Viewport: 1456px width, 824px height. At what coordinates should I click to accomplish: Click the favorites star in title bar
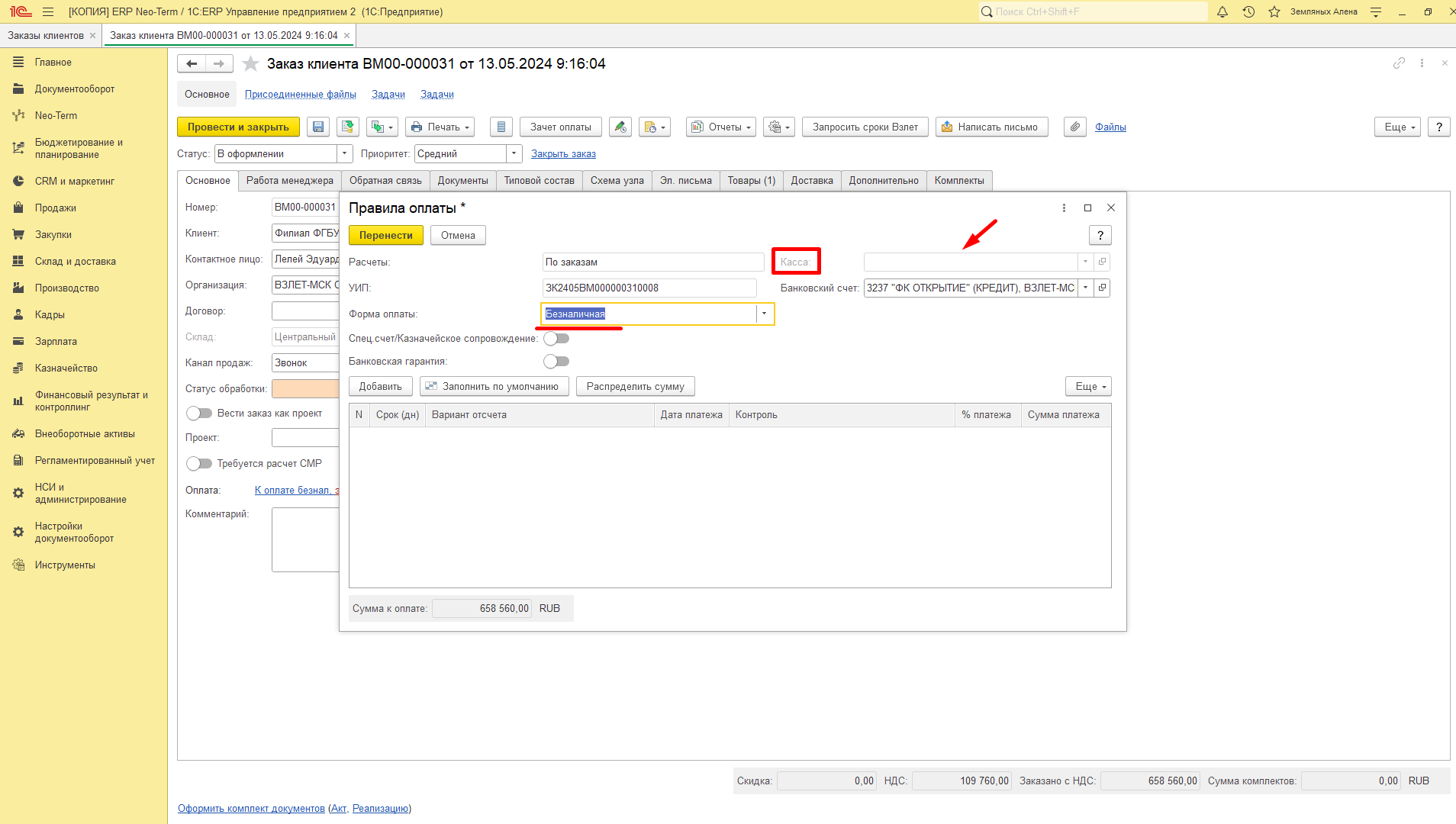(1274, 11)
